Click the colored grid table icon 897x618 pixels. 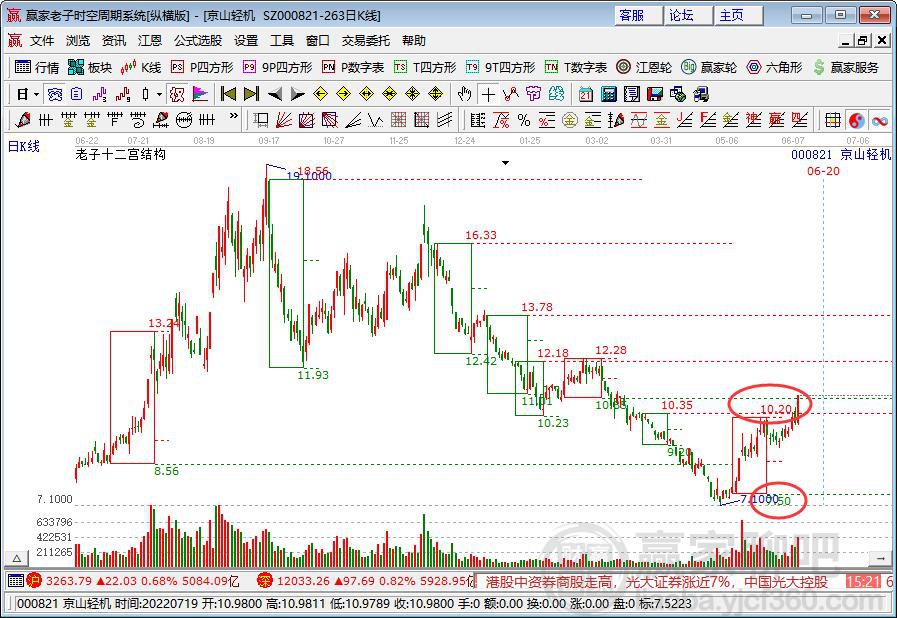pyautogui.click(x=833, y=120)
